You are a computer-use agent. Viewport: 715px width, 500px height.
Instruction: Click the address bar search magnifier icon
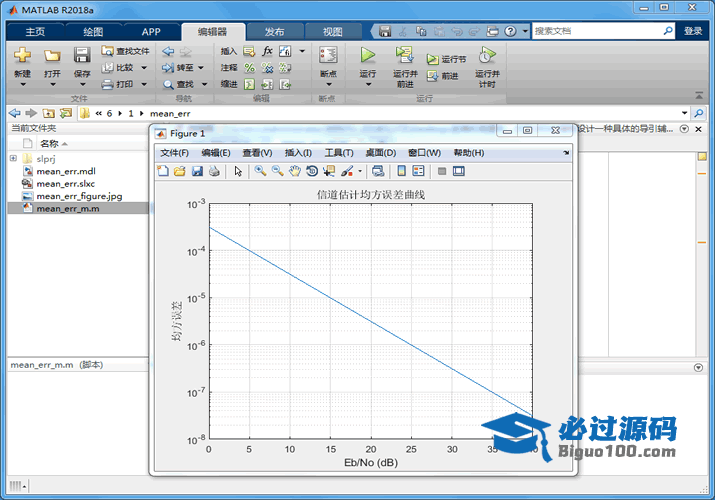[698, 113]
